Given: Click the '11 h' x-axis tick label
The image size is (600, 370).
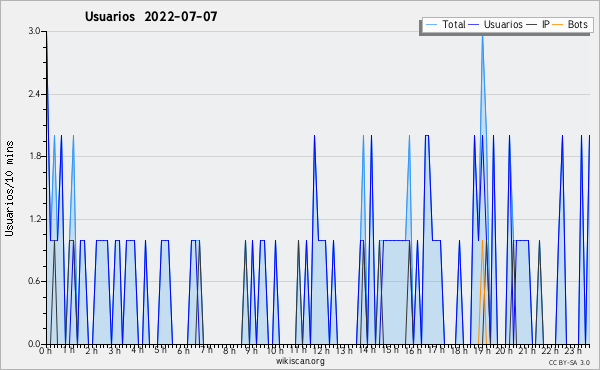Looking at the screenshot, I should (x=298, y=350).
